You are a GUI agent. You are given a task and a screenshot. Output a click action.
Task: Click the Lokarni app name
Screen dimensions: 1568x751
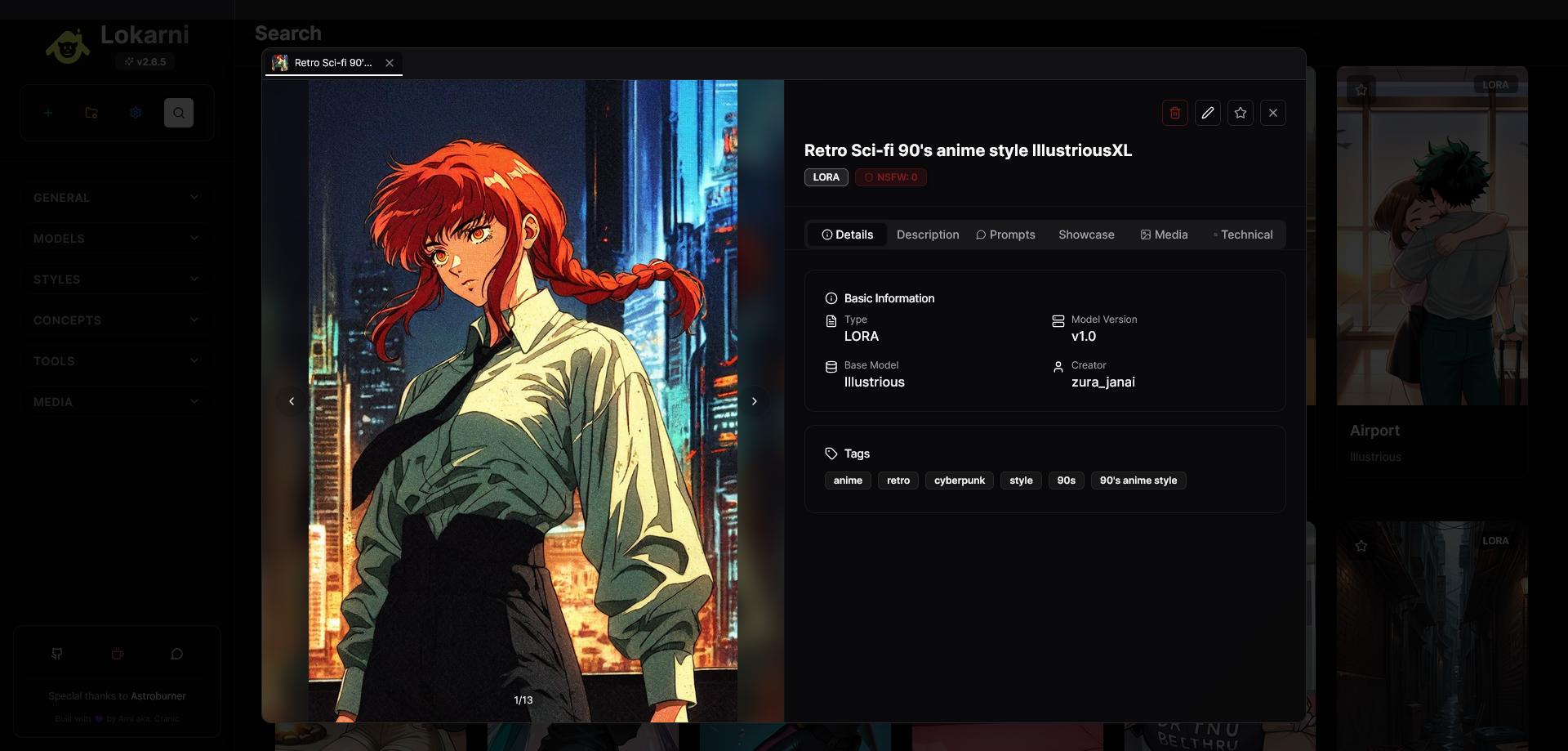[x=145, y=35]
